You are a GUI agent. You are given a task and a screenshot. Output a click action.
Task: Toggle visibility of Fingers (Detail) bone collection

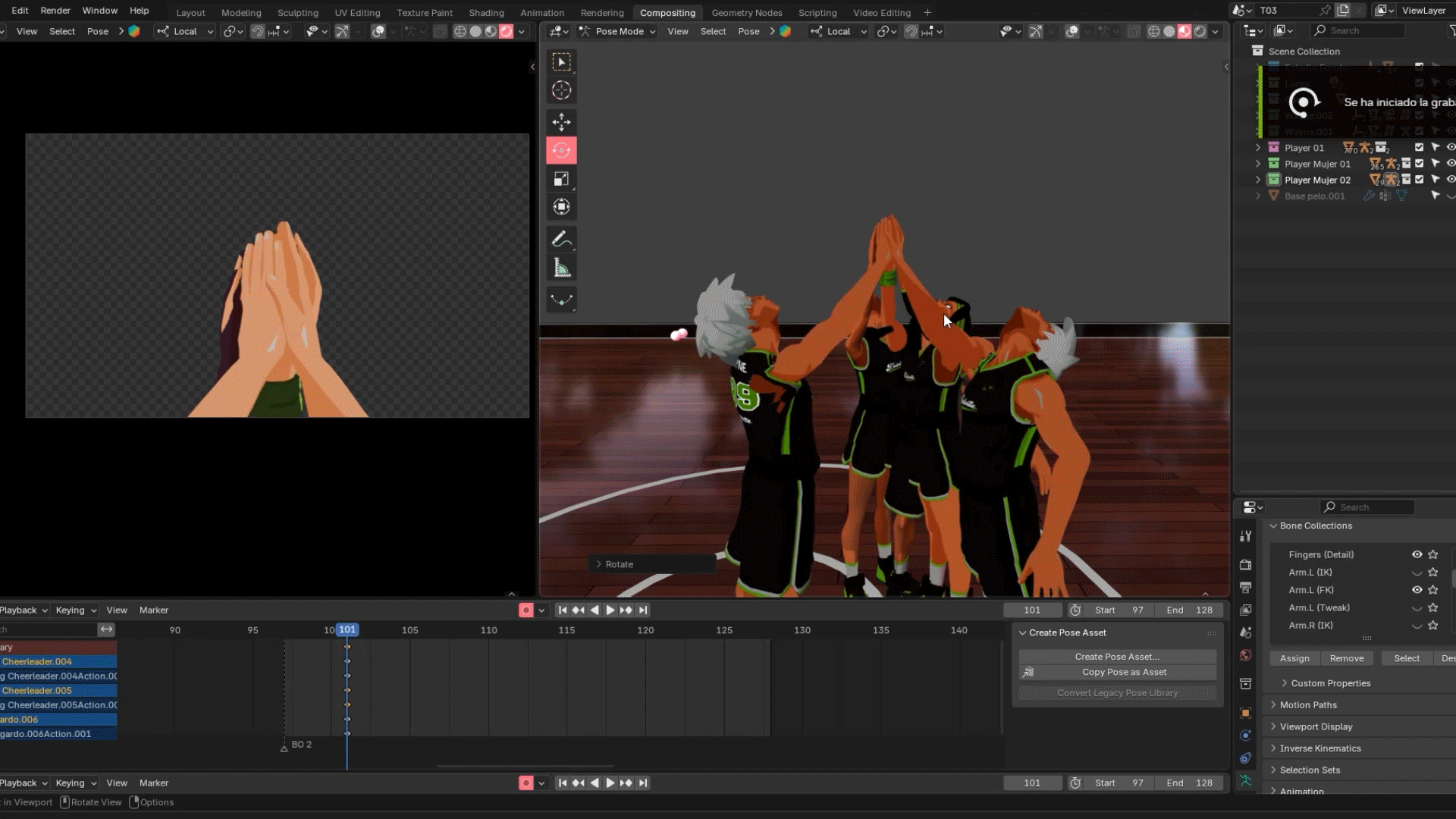point(1416,554)
